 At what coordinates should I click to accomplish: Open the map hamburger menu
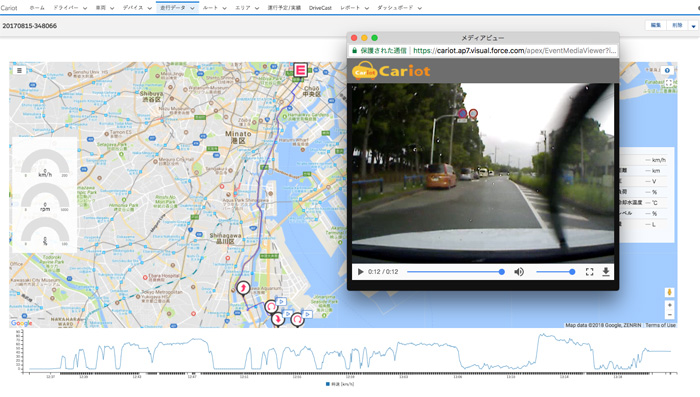click(19, 71)
